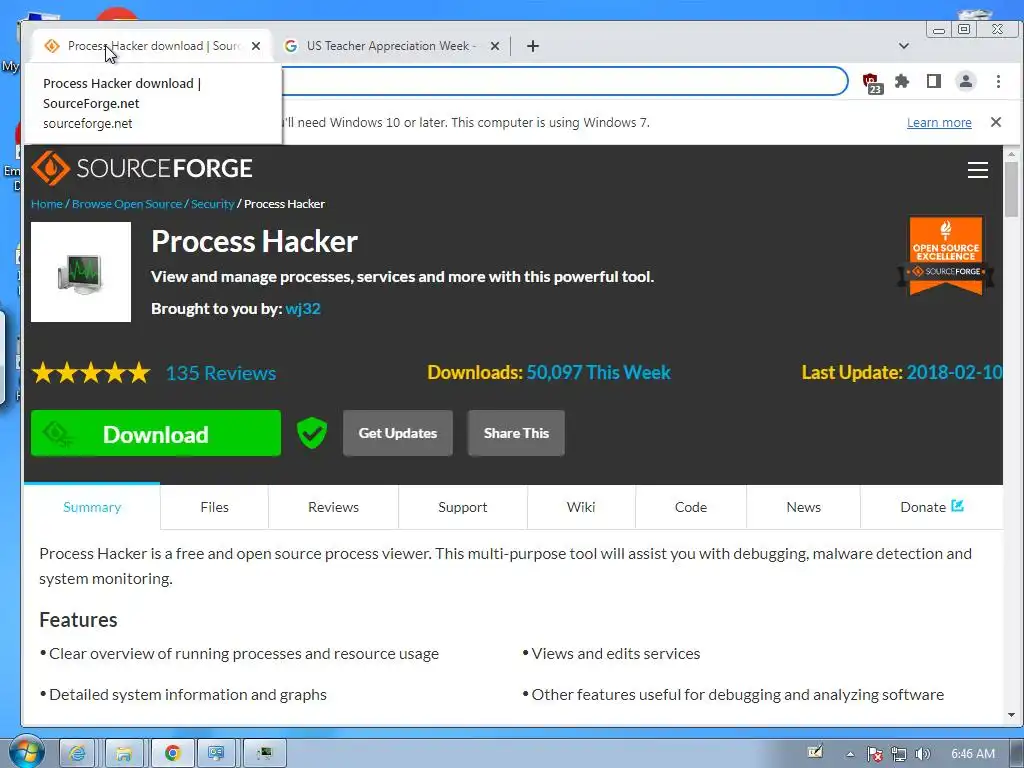Screen dimensions: 1024x768
Task: Click the 50,097 This Week downloads text
Action: pos(598,372)
